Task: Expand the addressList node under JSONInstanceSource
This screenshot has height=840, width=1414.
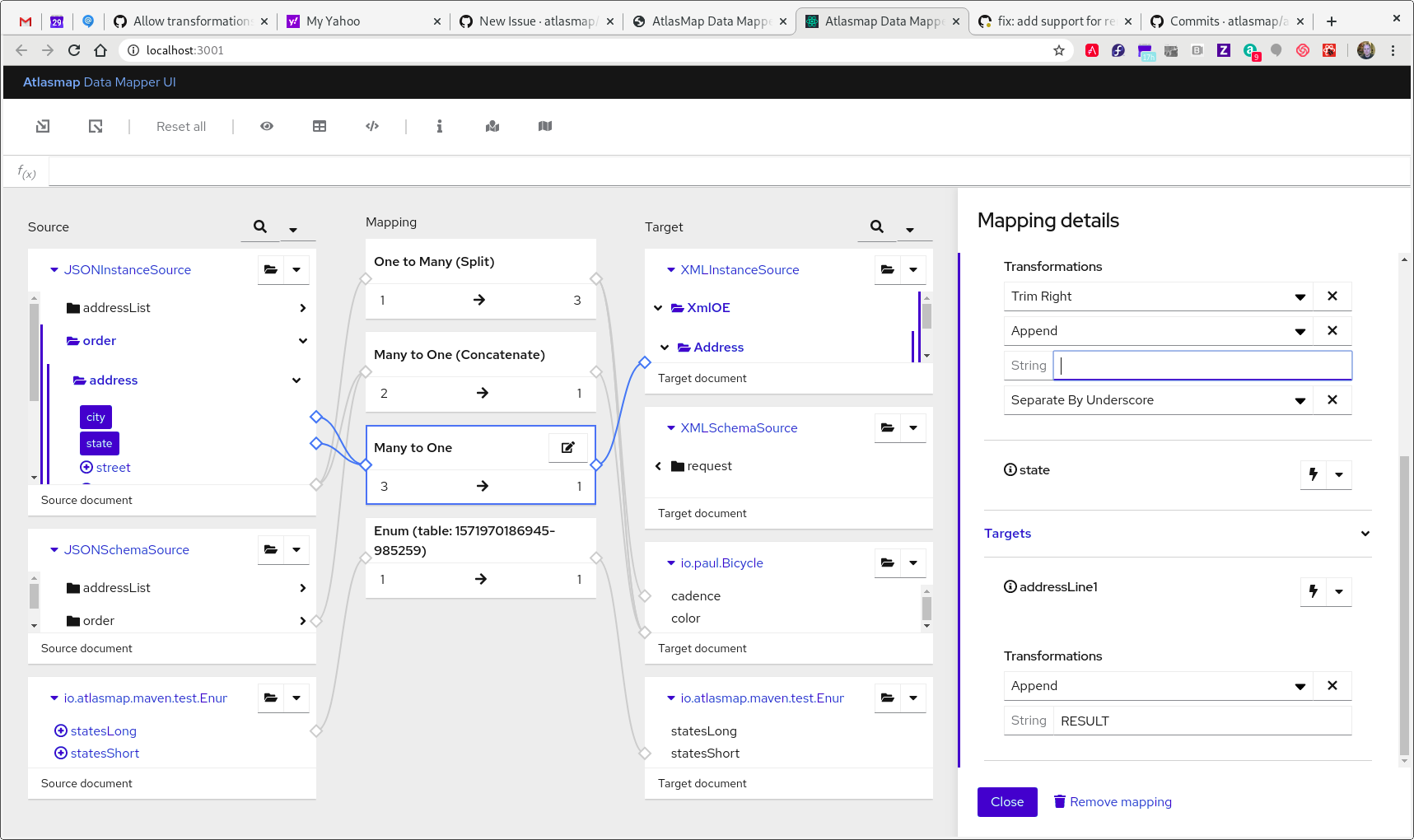Action: [302, 307]
